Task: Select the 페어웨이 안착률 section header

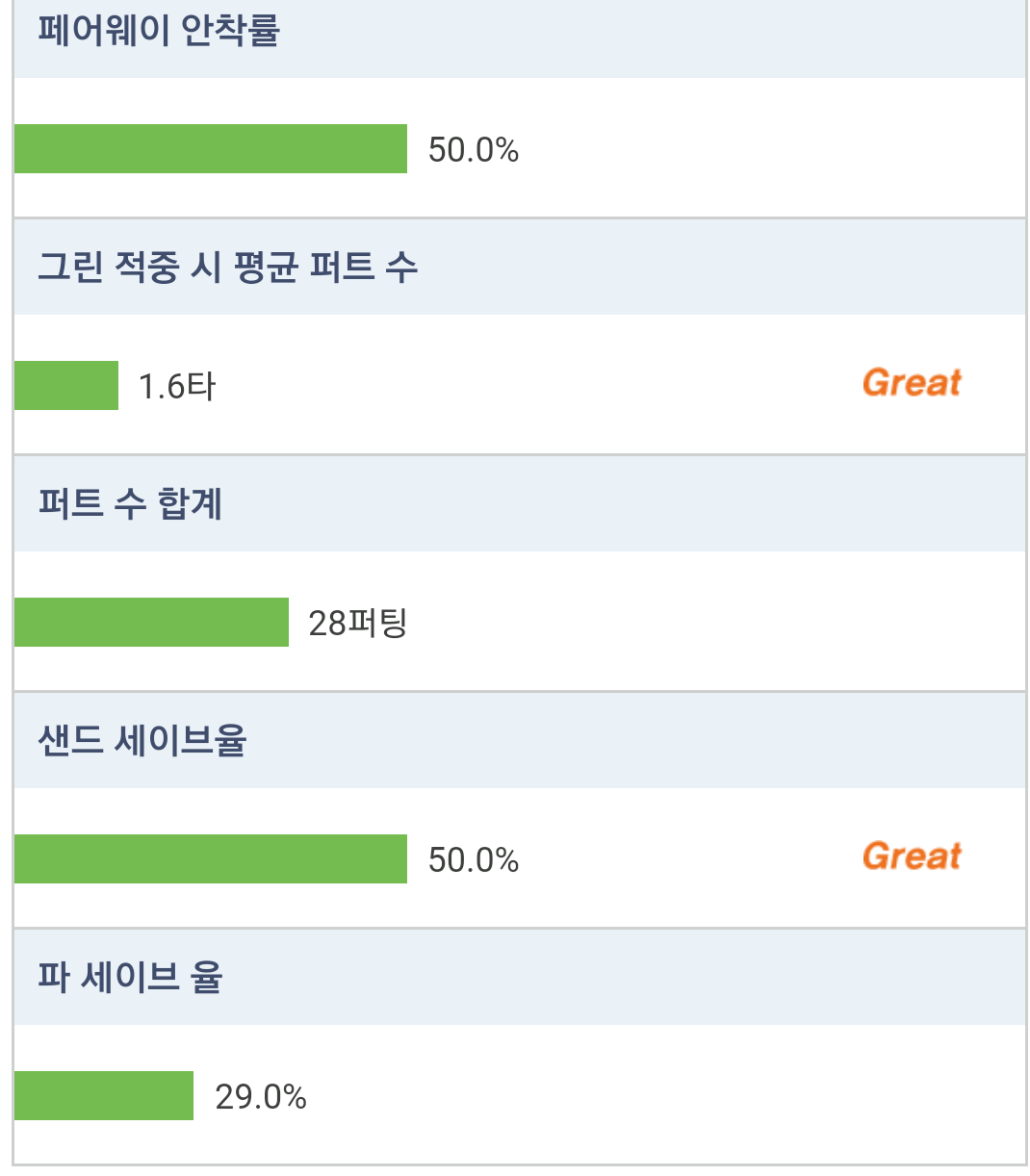Action: coord(159,31)
